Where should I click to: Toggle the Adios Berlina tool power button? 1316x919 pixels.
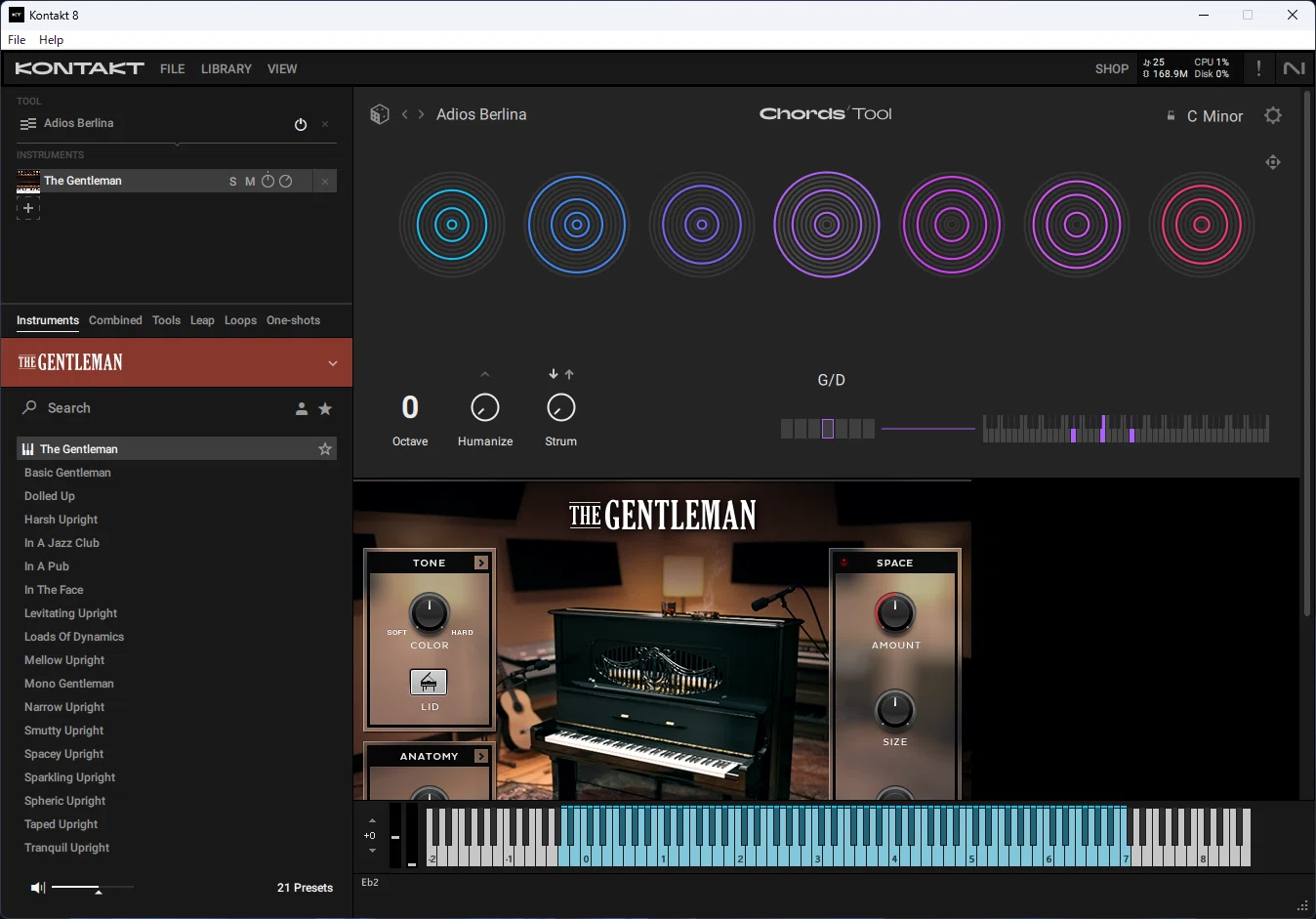pos(301,124)
